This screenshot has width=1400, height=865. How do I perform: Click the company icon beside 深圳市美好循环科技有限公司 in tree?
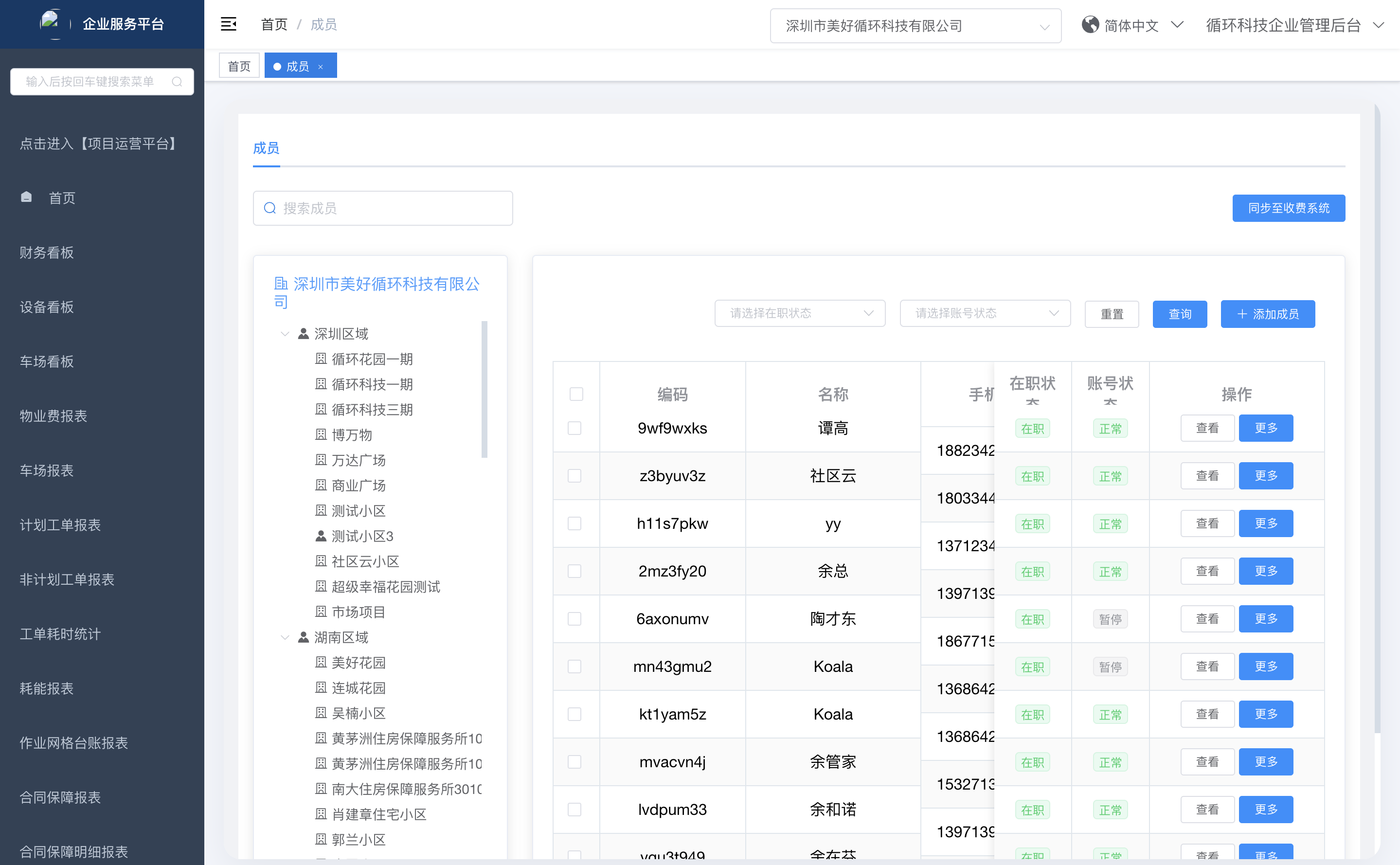tap(281, 283)
